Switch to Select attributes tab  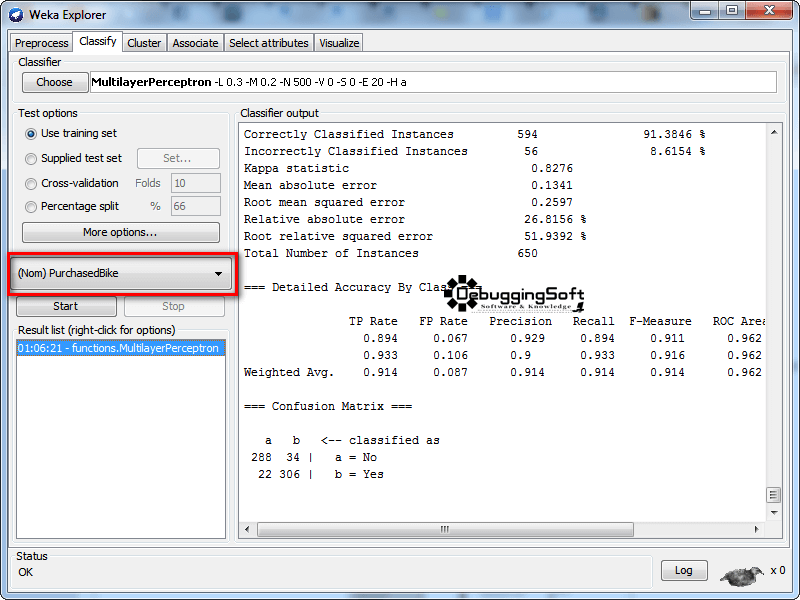click(x=268, y=43)
